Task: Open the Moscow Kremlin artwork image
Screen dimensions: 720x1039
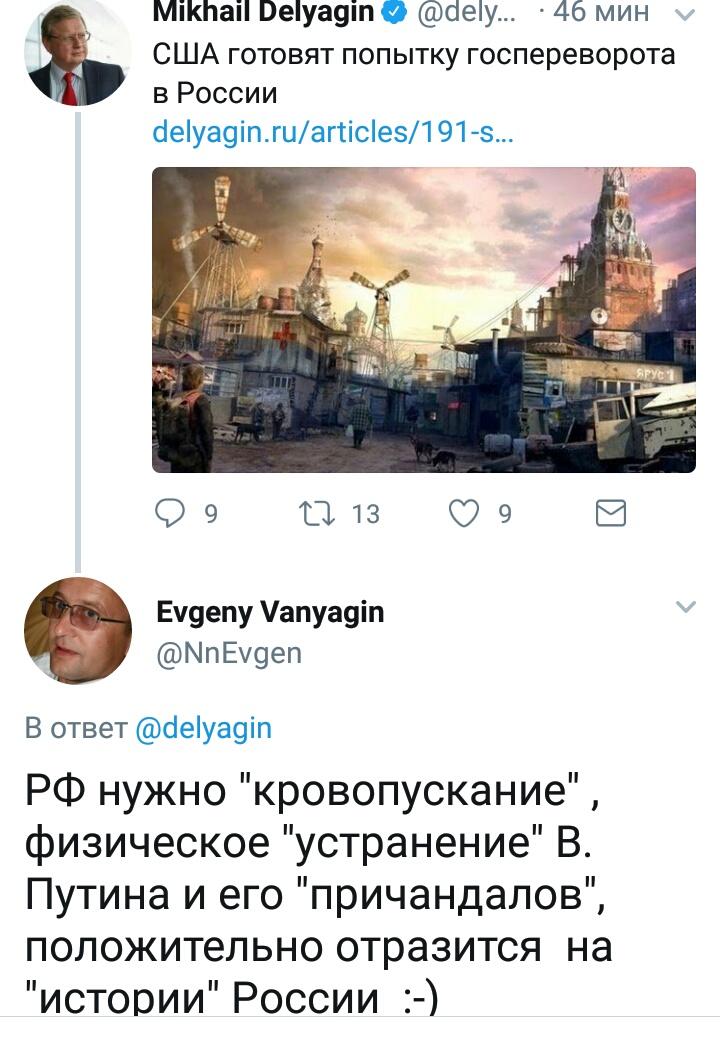Action: tap(424, 319)
